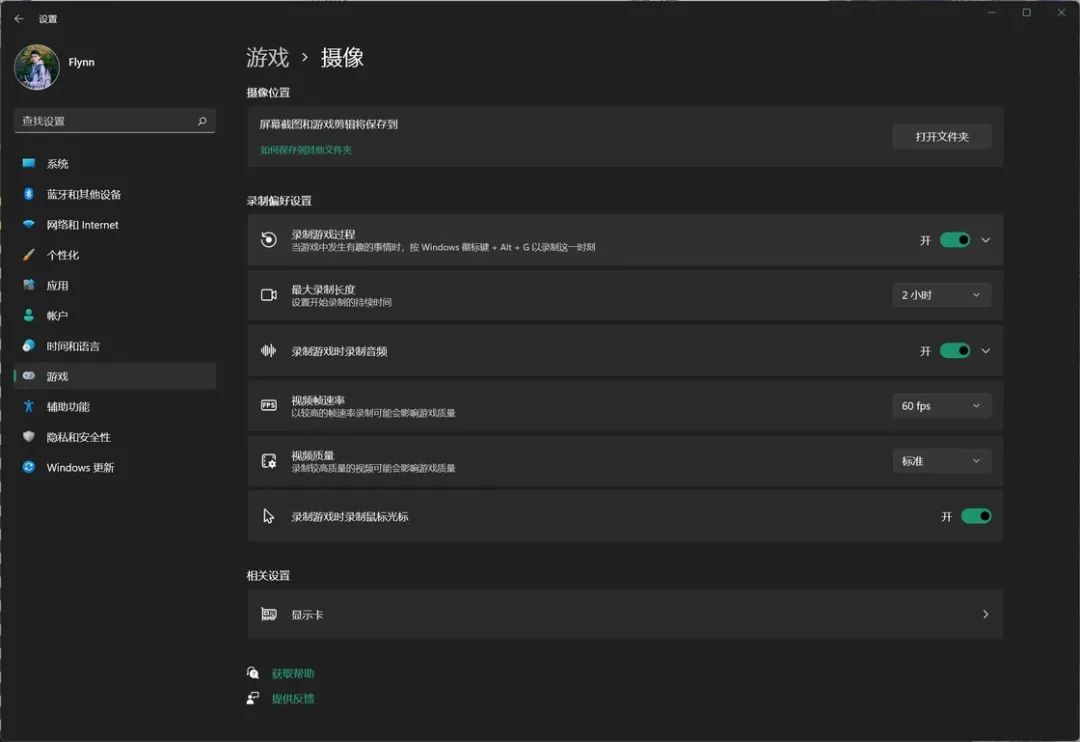Click the 提供反馈 feedback icon
Viewport: 1080px width, 742px height.
pyautogui.click(x=253, y=698)
